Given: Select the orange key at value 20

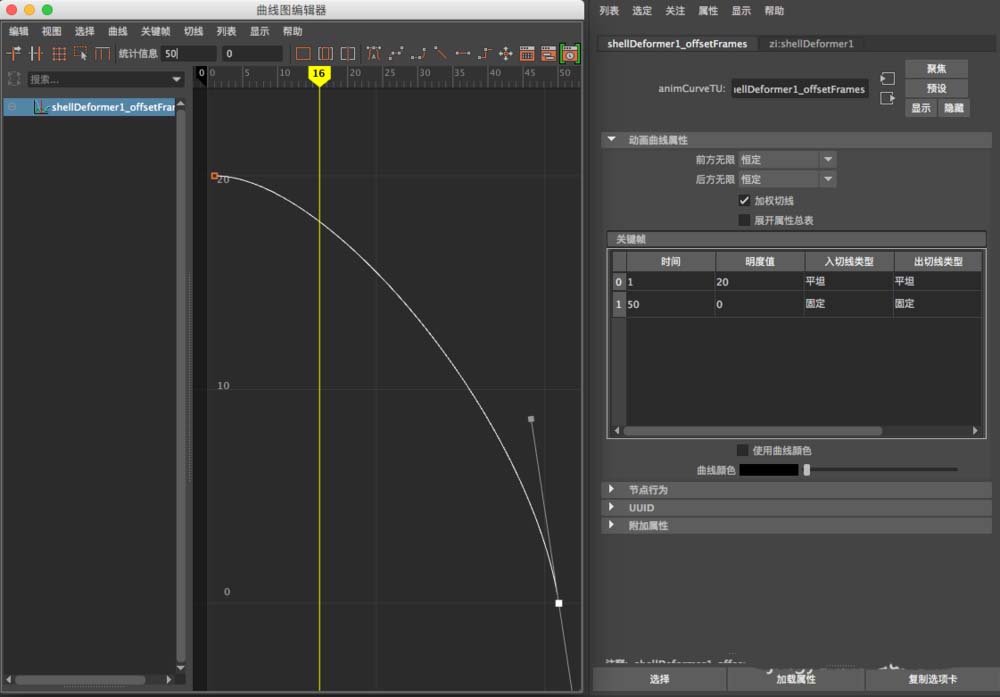Looking at the screenshot, I should click(214, 175).
